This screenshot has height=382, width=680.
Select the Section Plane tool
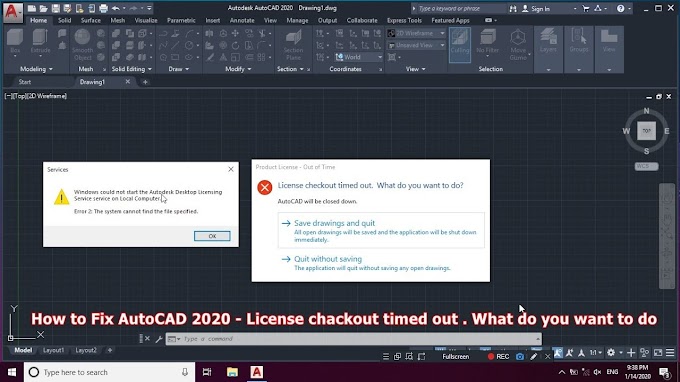(293, 45)
